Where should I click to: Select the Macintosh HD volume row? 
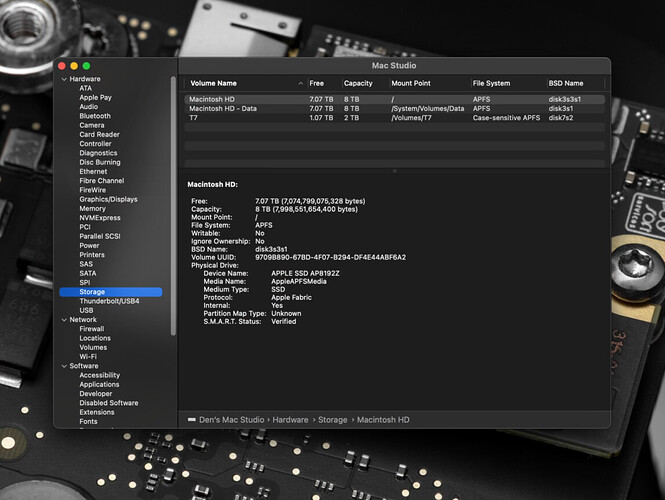coord(394,99)
